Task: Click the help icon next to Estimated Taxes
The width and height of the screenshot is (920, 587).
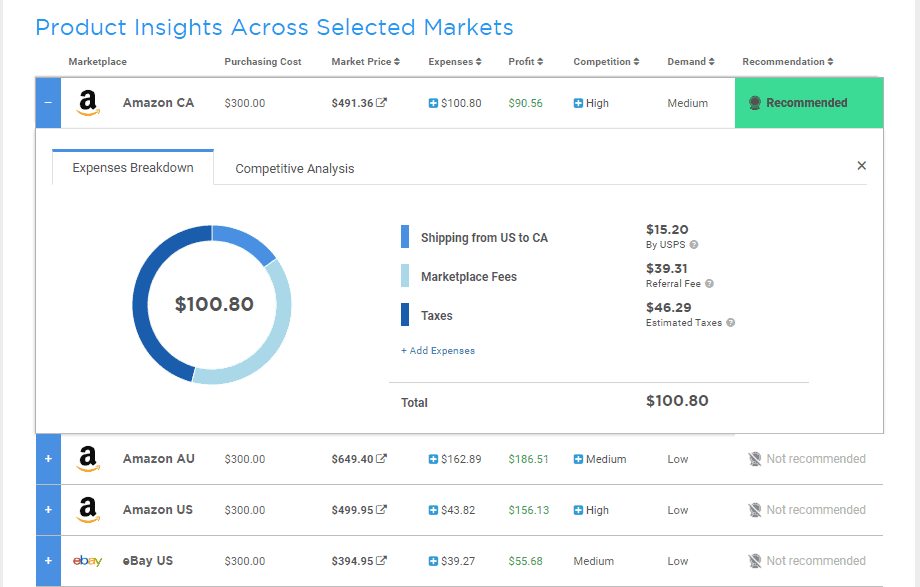Action: [731, 323]
